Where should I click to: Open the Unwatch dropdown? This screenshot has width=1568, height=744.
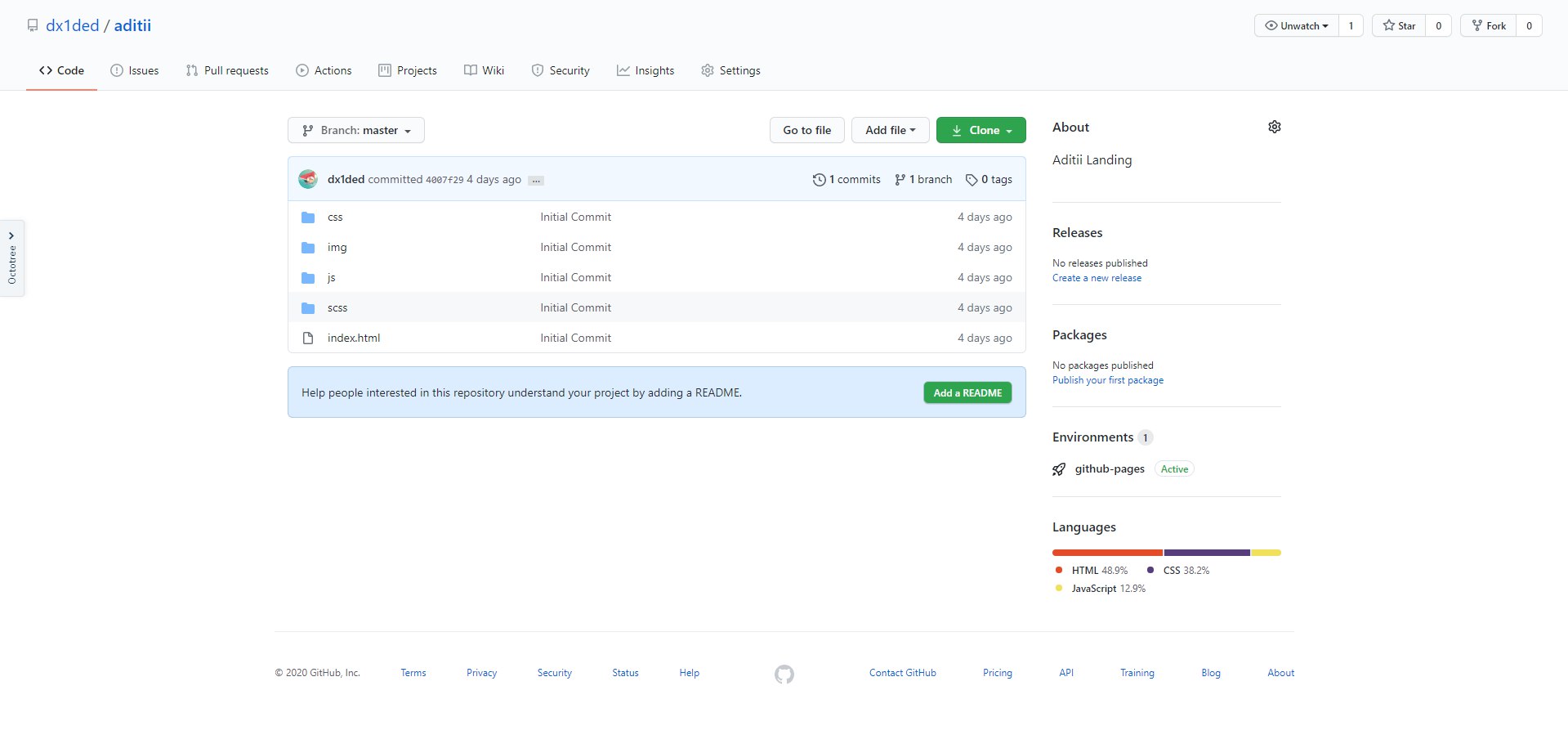click(1297, 25)
